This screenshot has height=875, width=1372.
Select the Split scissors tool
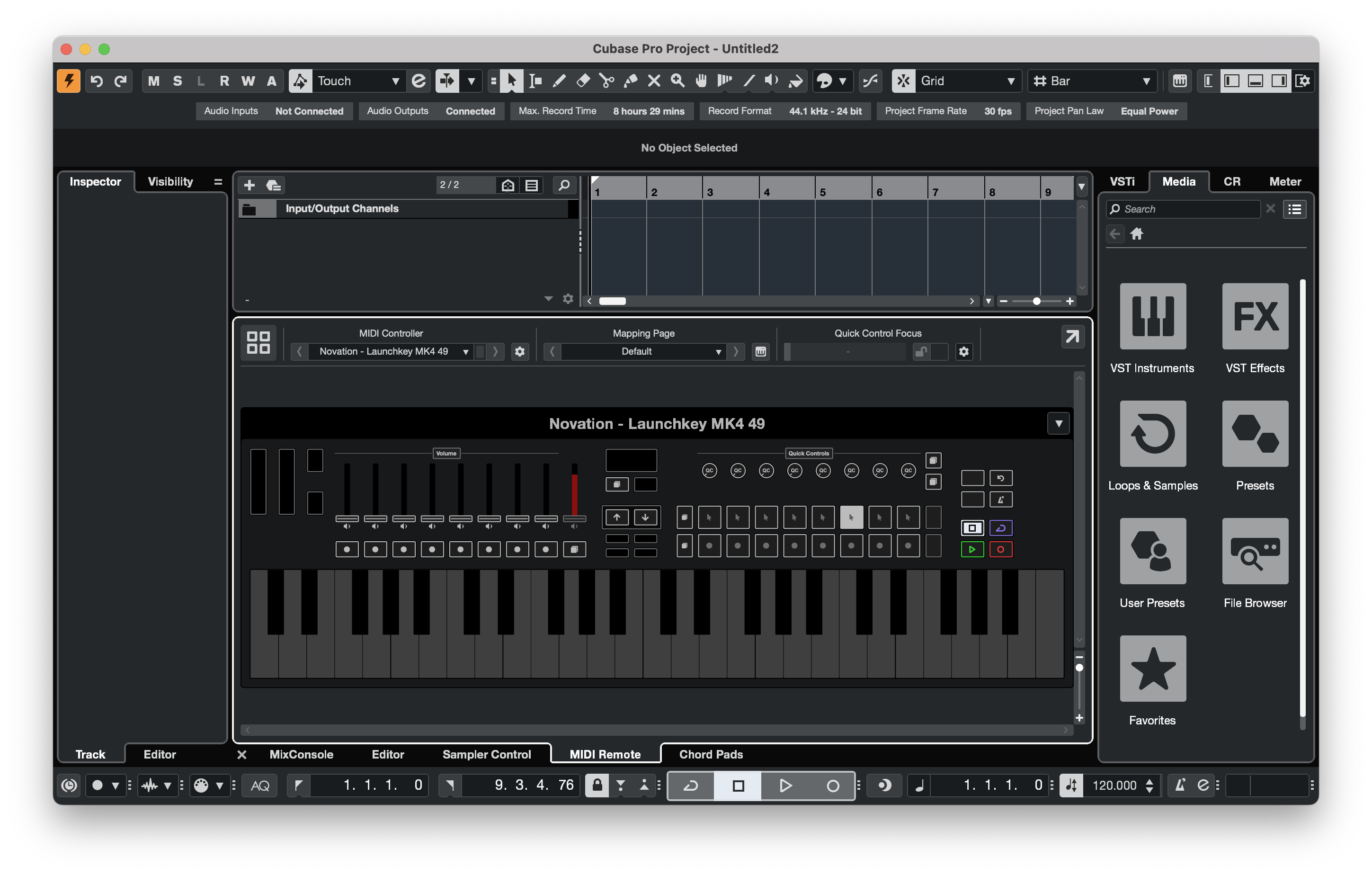607,81
